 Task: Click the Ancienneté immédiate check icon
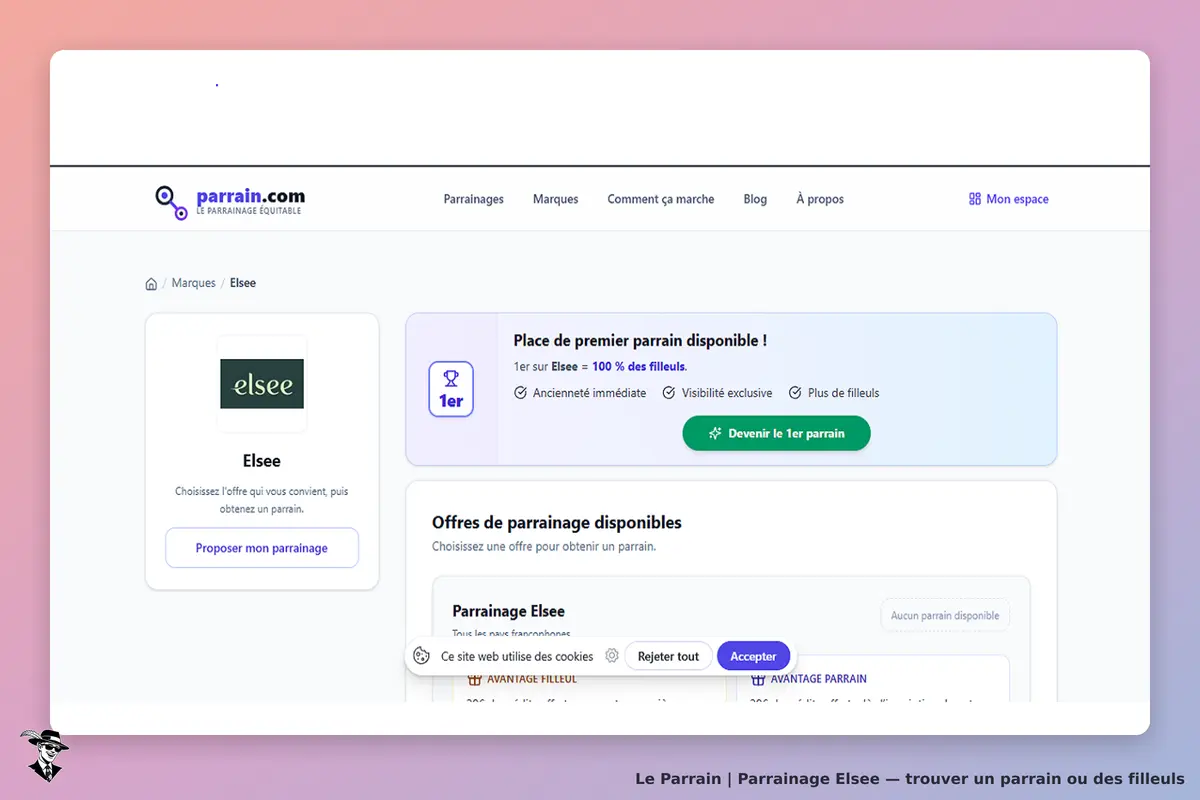click(520, 393)
